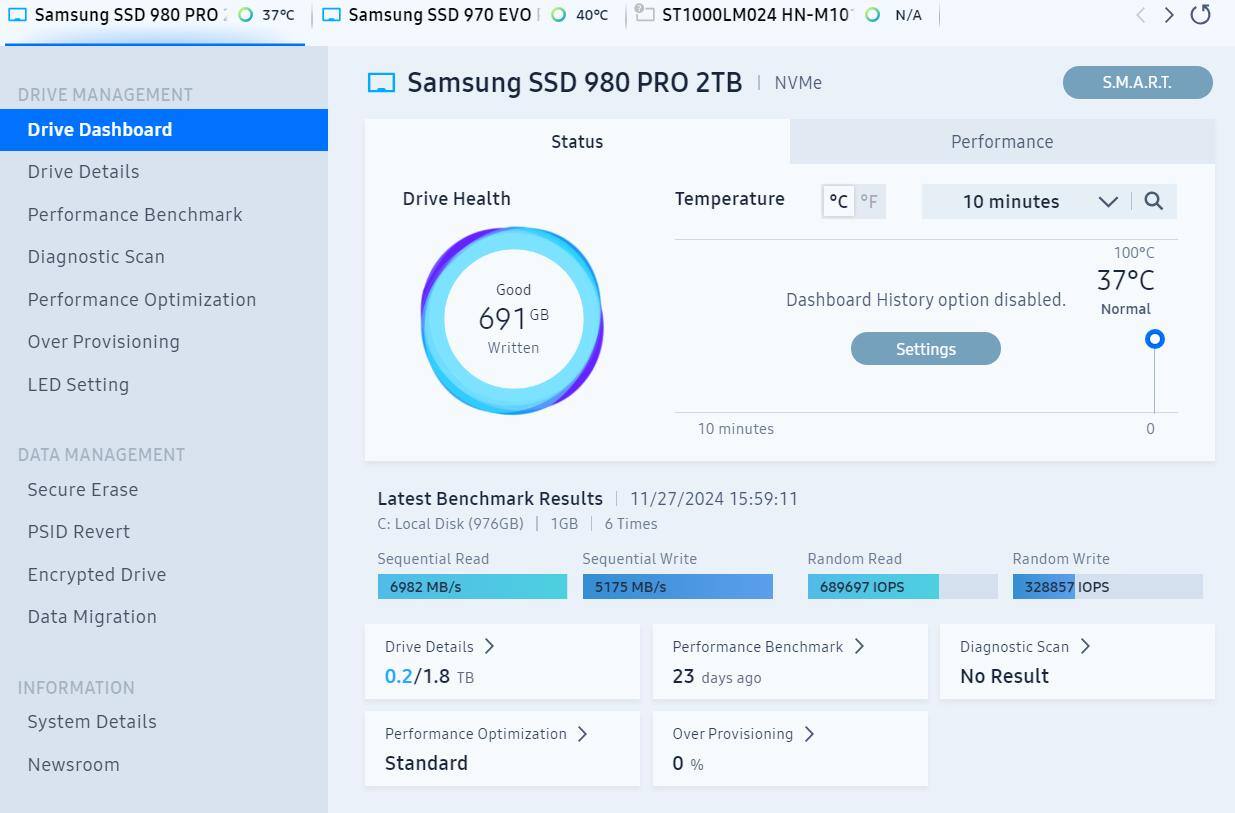
Task: Open the S.M.A.R.T. button
Action: pos(1137,82)
